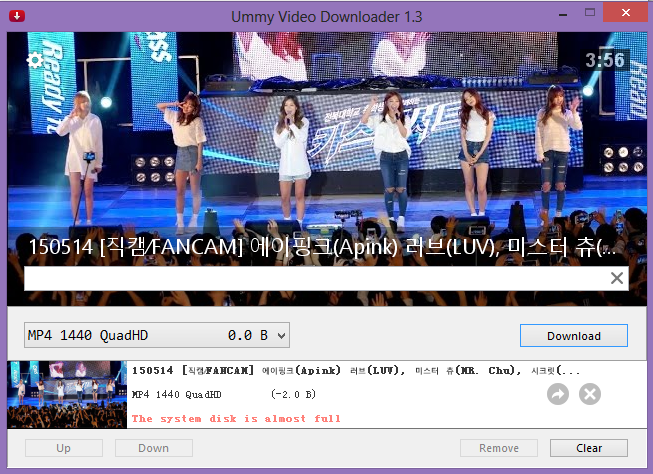Minimize the Ummy Video Downloader window
Image resolution: width=653 pixels, height=474 pixels.
click(563, 15)
